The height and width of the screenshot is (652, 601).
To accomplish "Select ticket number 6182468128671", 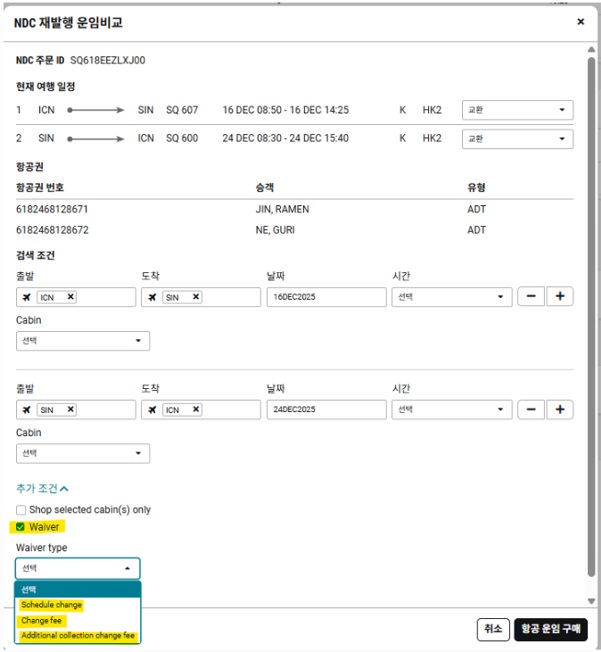I will (x=52, y=209).
